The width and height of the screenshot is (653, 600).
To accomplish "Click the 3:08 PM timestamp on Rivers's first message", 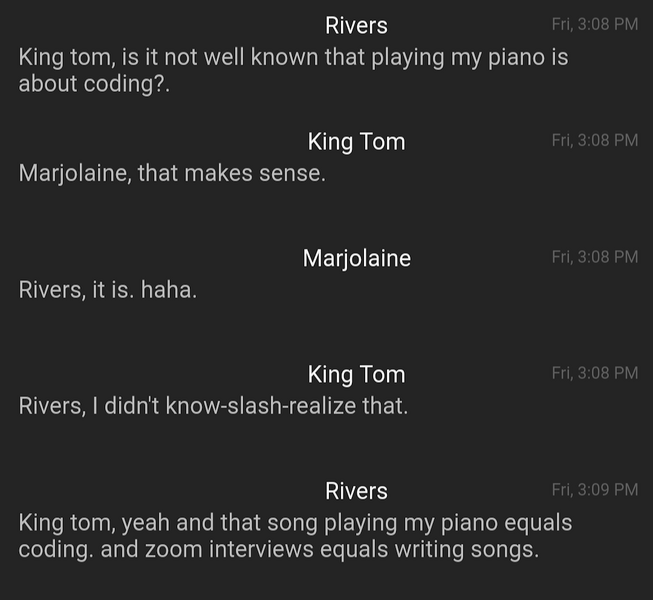I will pyautogui.click(x=594, y=24).
